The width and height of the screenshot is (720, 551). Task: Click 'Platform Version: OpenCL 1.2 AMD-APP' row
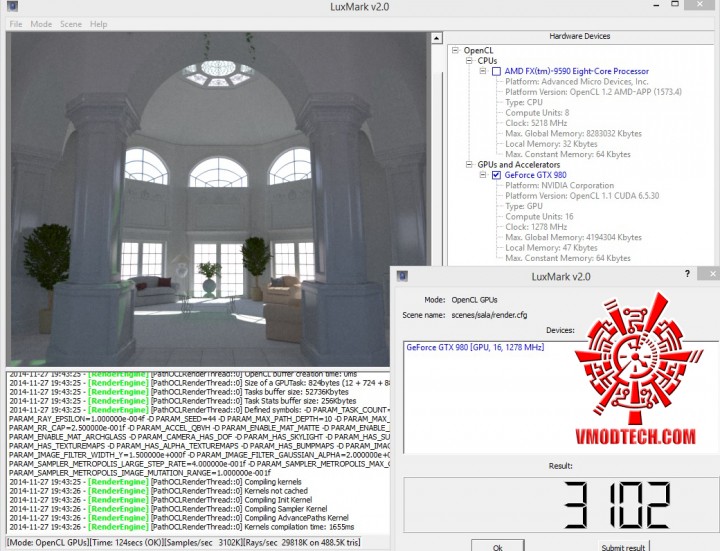tap(593, 92)
